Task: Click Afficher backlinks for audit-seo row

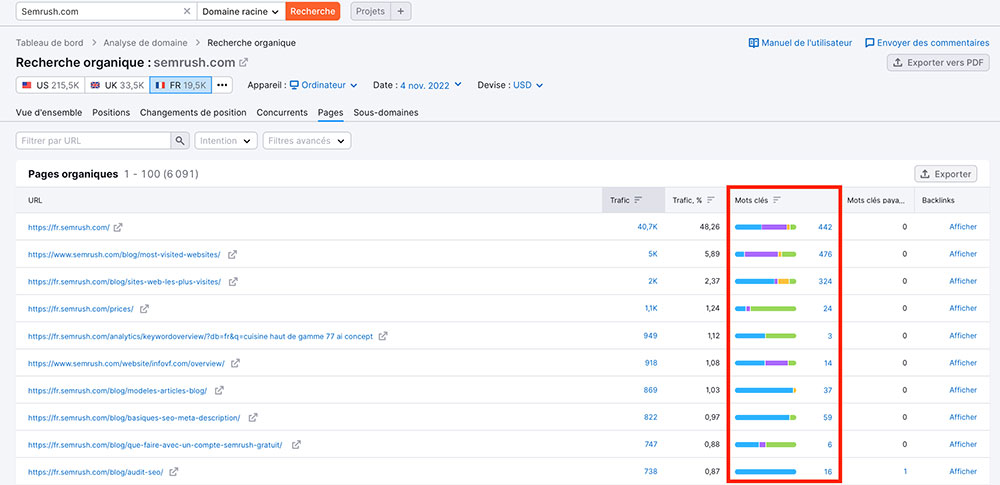Action: tap(963, 472)
